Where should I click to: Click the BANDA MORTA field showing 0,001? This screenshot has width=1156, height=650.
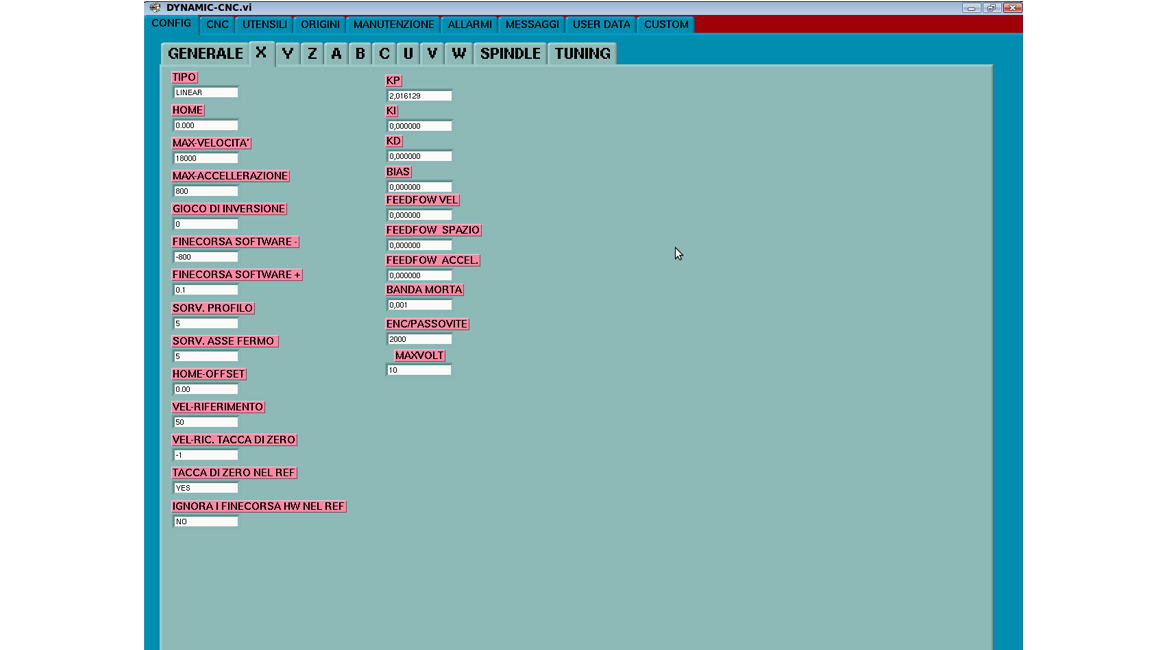pos(419,305)
